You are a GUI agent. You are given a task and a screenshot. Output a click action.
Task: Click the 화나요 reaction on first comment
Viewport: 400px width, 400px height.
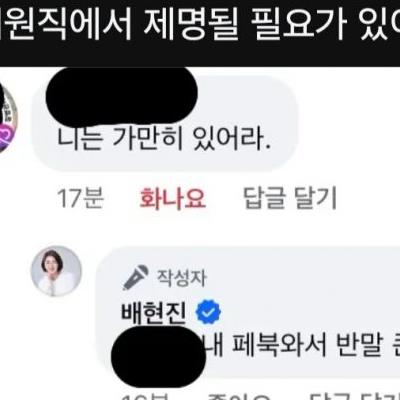172,198
